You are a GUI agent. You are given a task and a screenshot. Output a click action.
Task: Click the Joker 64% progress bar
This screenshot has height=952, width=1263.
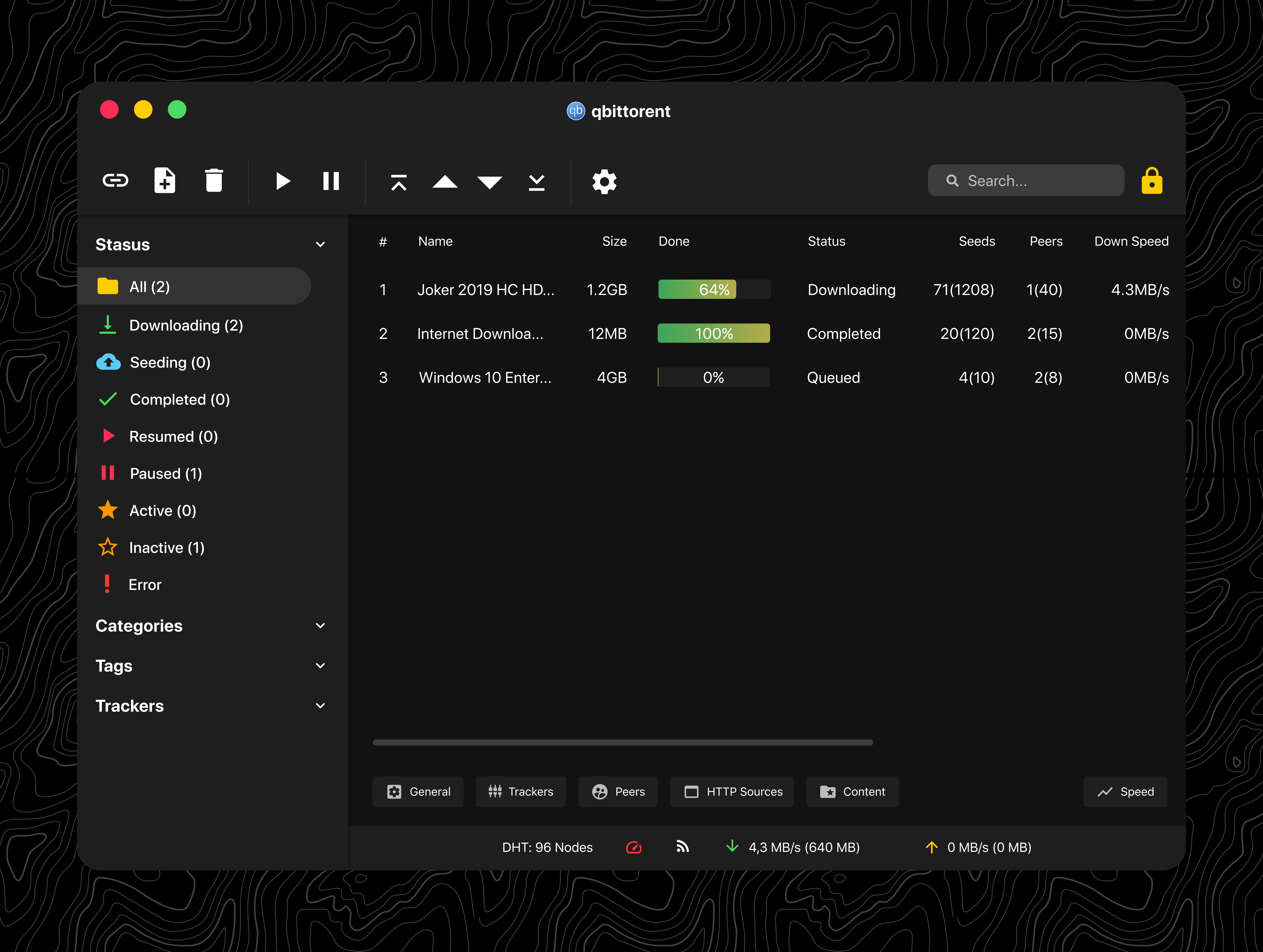714,290
